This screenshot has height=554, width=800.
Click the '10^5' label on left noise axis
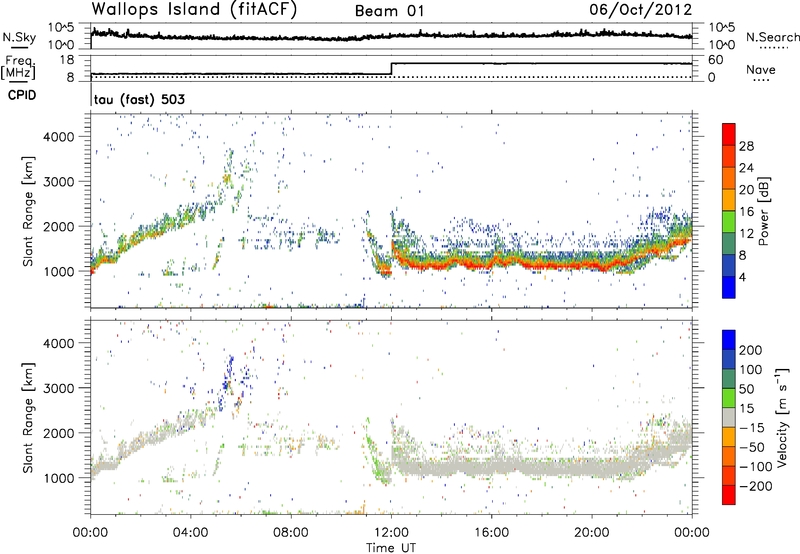[61, 28]
